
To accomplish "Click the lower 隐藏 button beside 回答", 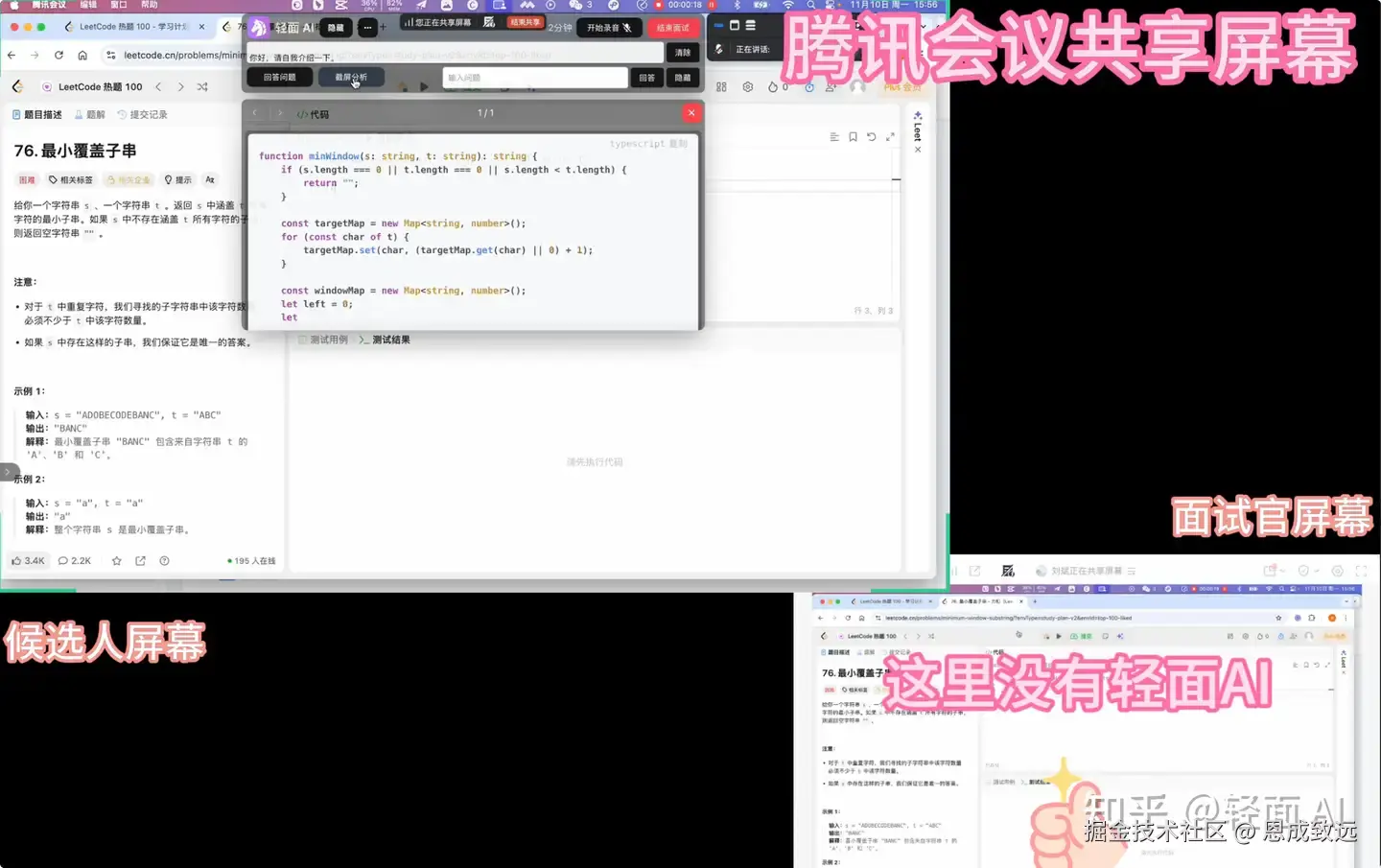I will (683, 78).
